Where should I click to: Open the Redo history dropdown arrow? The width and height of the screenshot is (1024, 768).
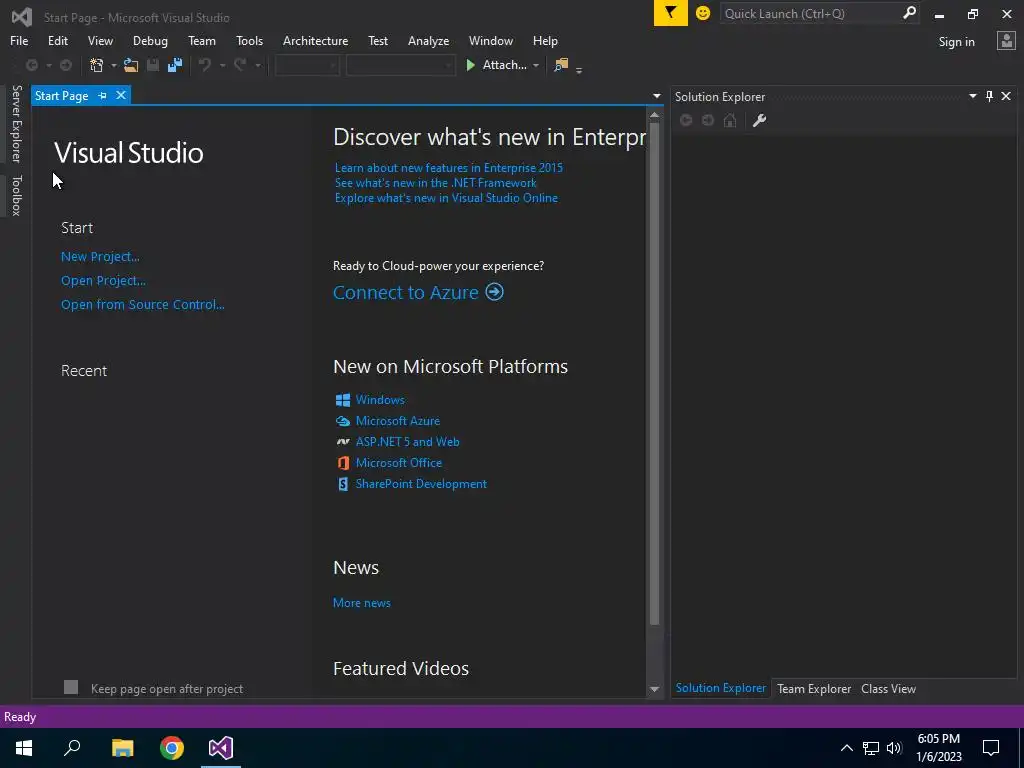pyautogui.click(x=257, y=65)
